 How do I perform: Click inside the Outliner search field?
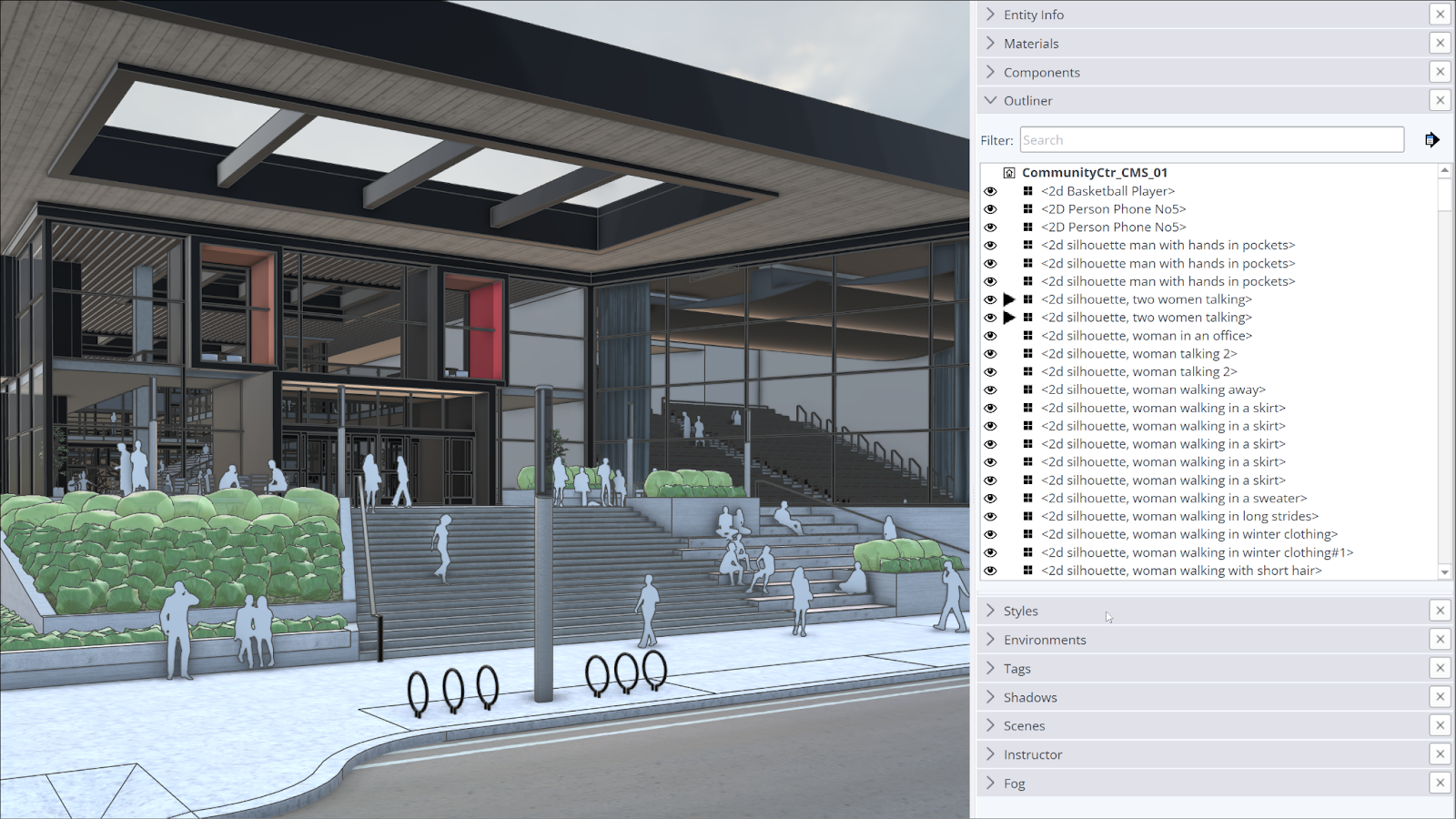(x=1210, y=139)
